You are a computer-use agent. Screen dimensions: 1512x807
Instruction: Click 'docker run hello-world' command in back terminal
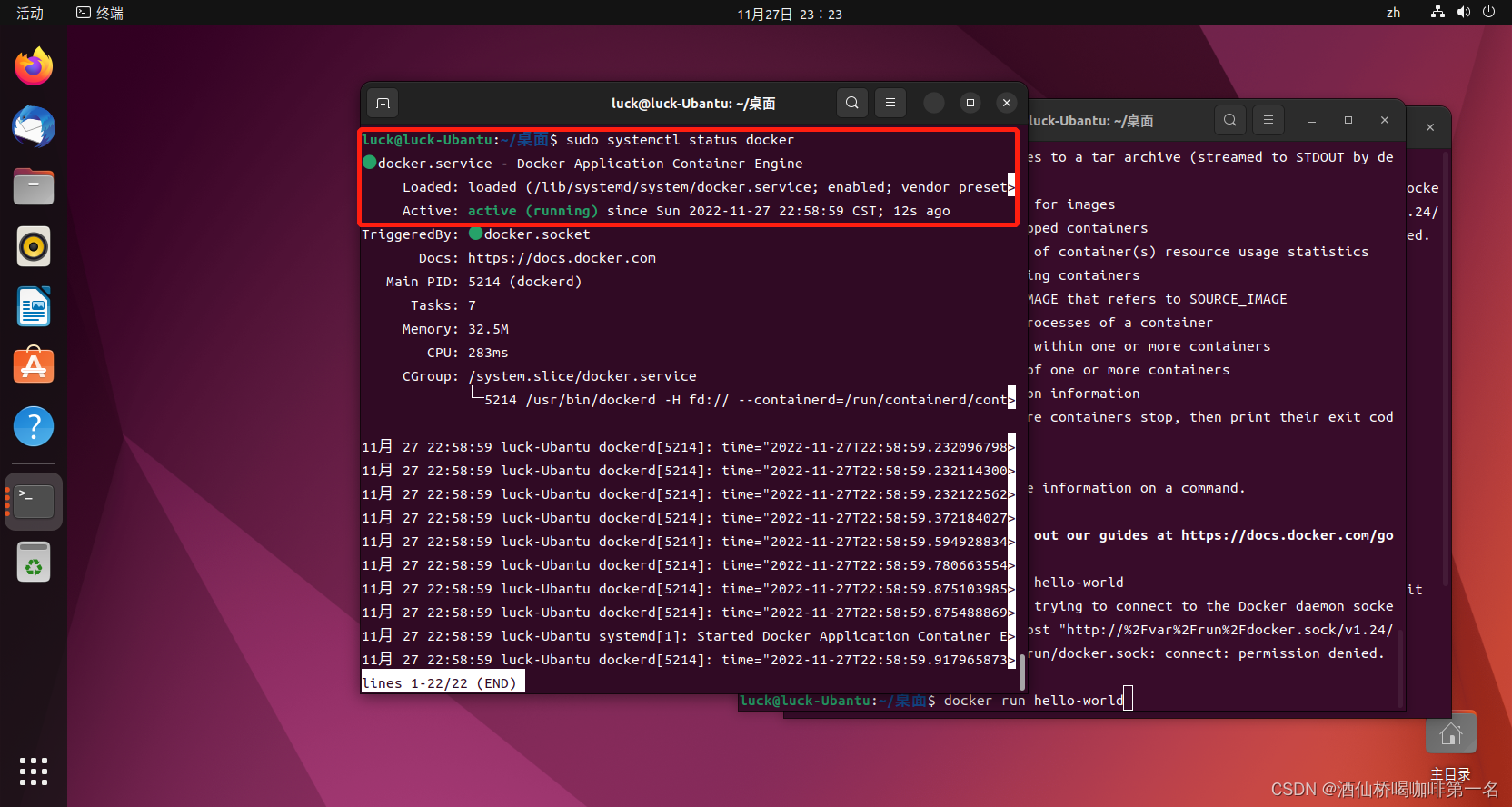point(1033,701)
